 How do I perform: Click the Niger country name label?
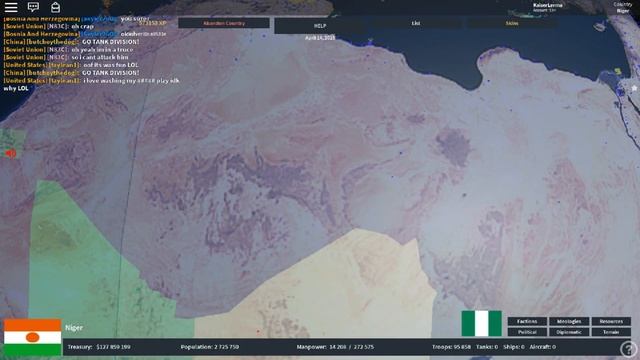coord(74,328)
